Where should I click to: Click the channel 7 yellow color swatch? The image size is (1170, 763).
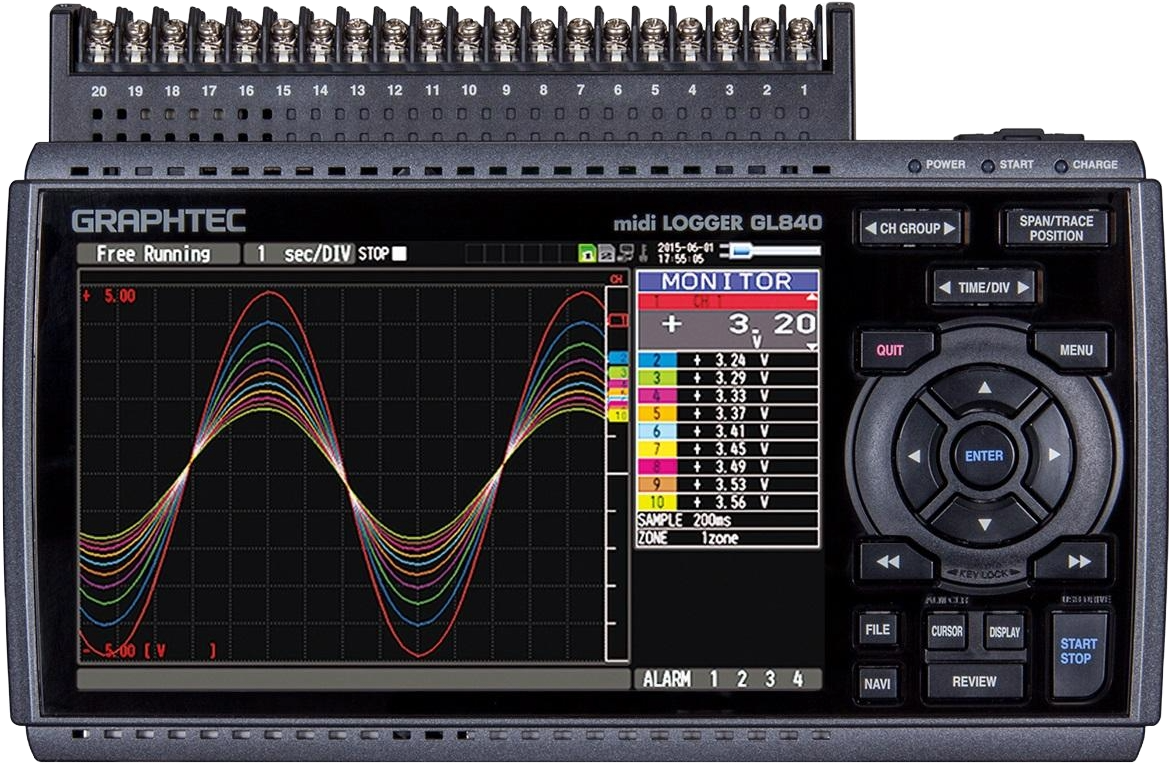click(x=657, y=449)
